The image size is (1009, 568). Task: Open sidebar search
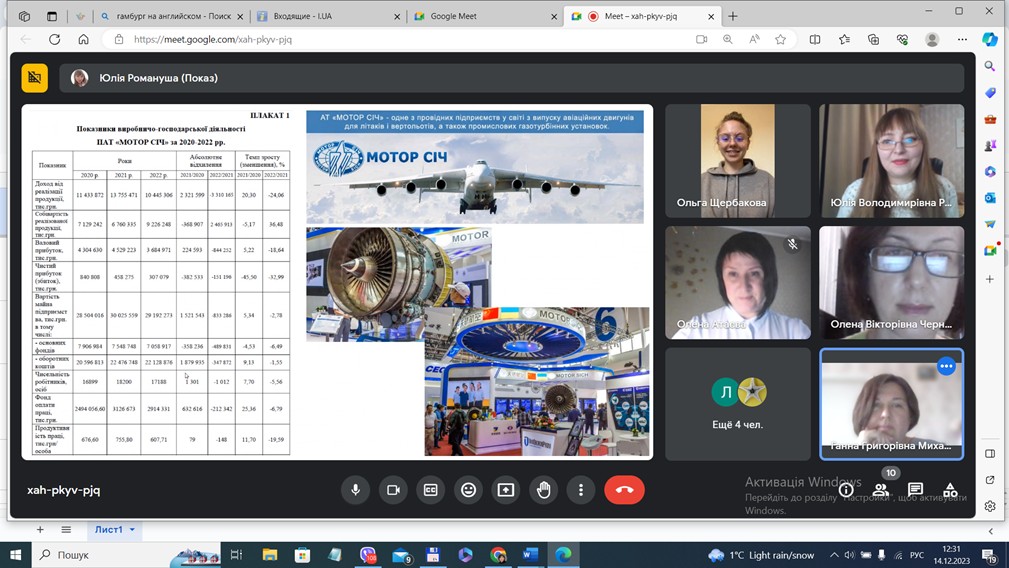[990, 66]
